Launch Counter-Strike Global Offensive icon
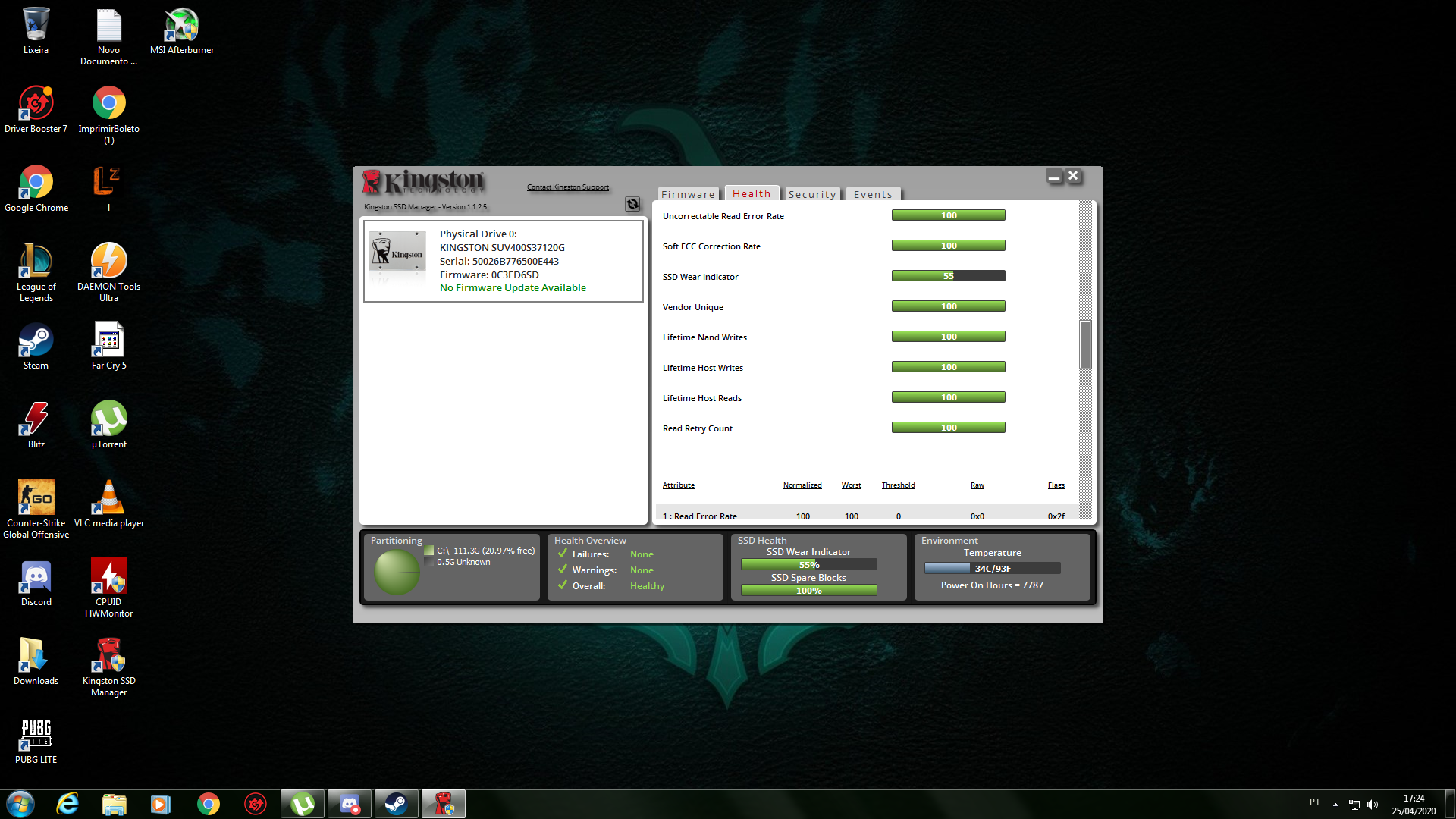 point(36,510)
